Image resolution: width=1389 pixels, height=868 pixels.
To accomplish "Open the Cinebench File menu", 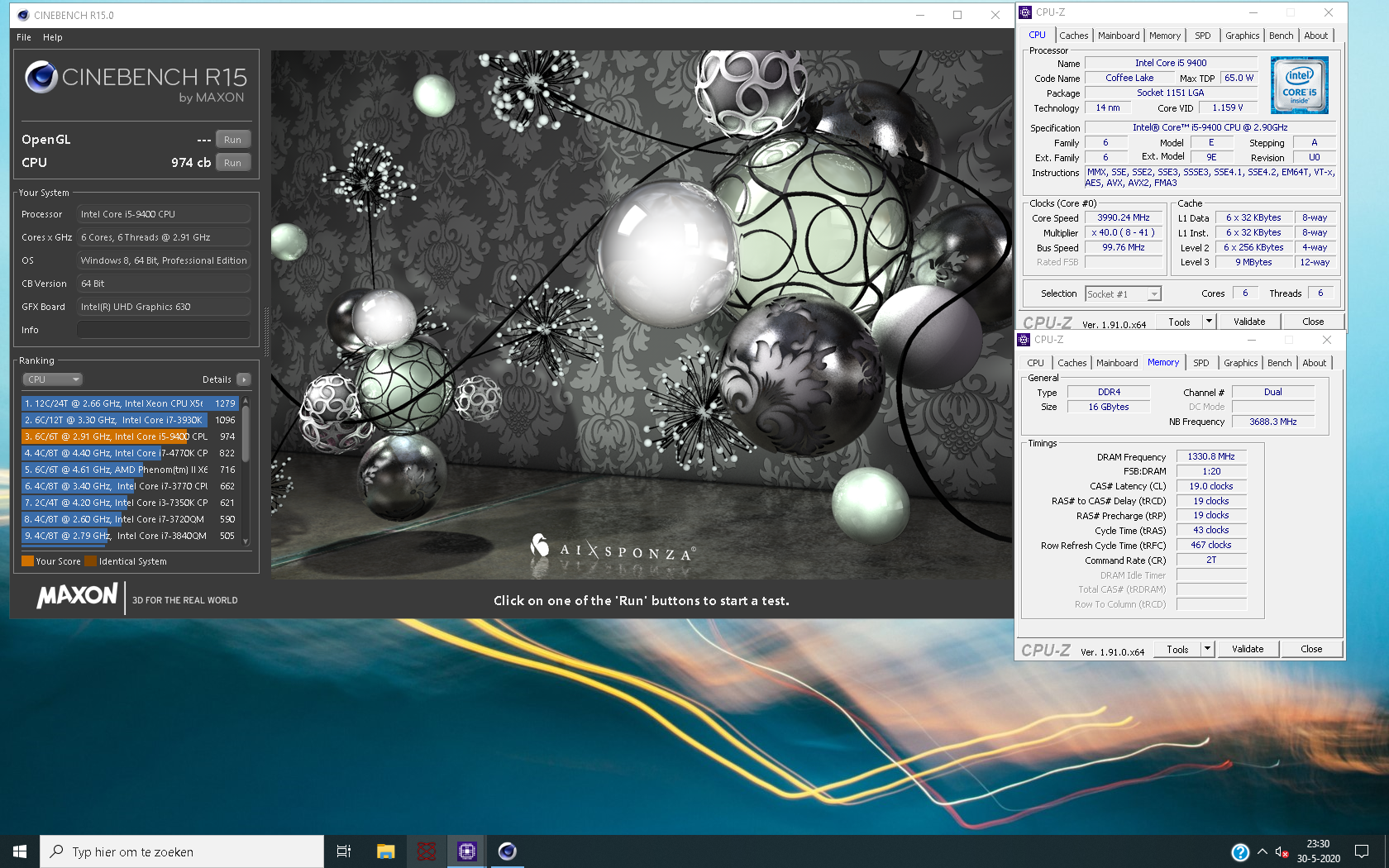I will [24, 37].
